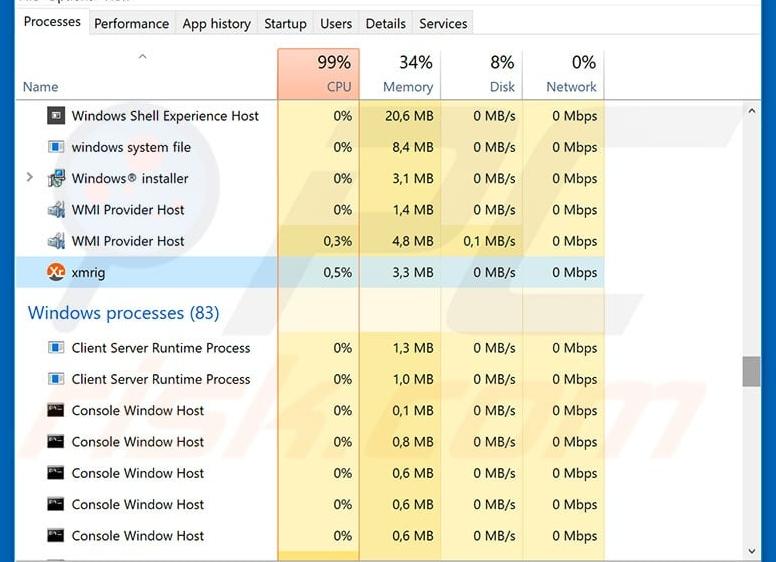The image size is (776, 562).
Task: Click the Windows Shell Experience Host icon
Action: [56, 116]
